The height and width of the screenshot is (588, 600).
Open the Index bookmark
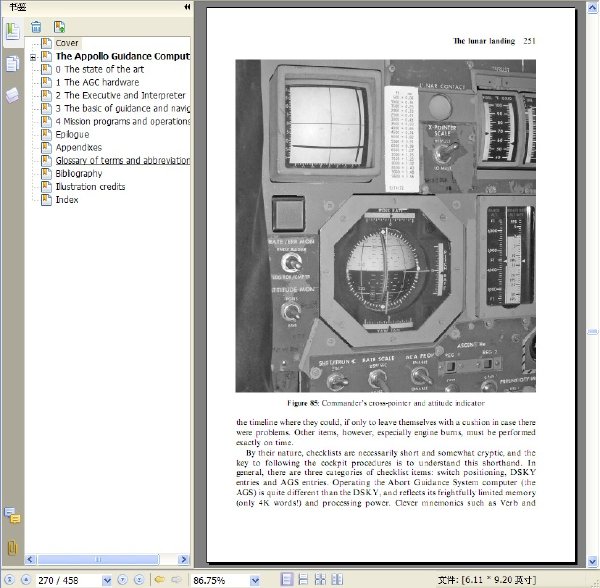click(67, 200)
